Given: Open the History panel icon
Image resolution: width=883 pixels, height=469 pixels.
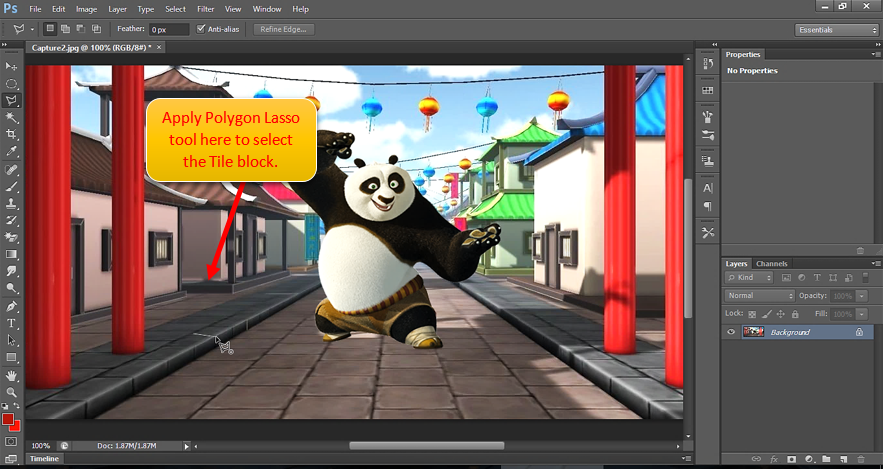Looking at the screenshot, I should [x=708, y=64].
